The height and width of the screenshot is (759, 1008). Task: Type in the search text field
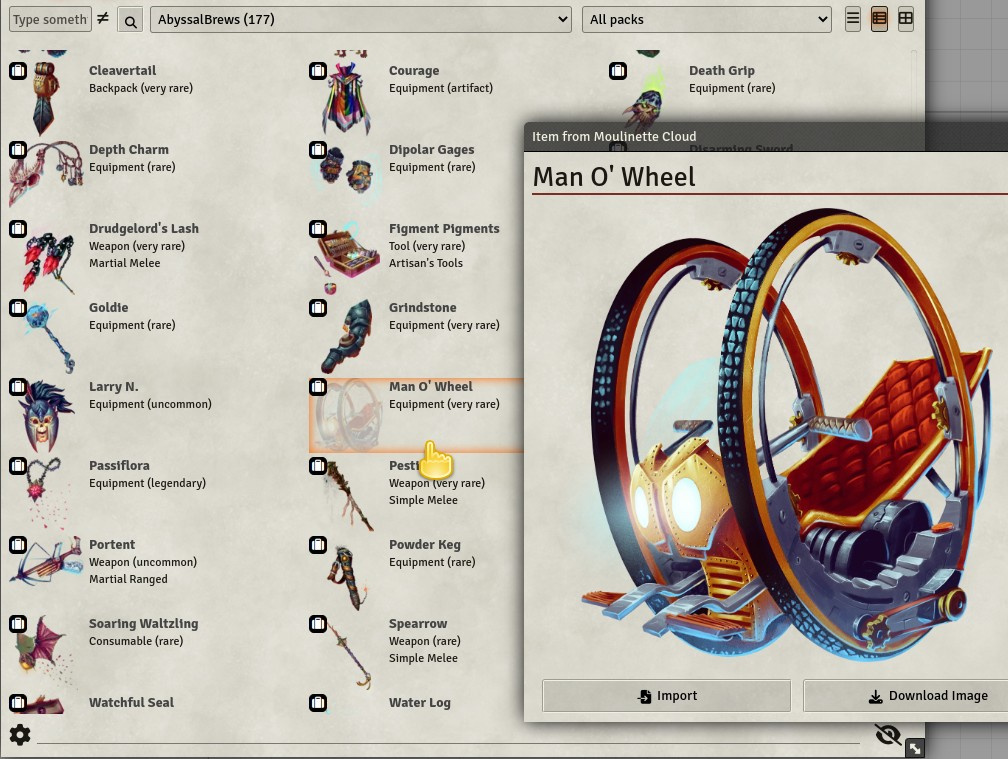50,19
